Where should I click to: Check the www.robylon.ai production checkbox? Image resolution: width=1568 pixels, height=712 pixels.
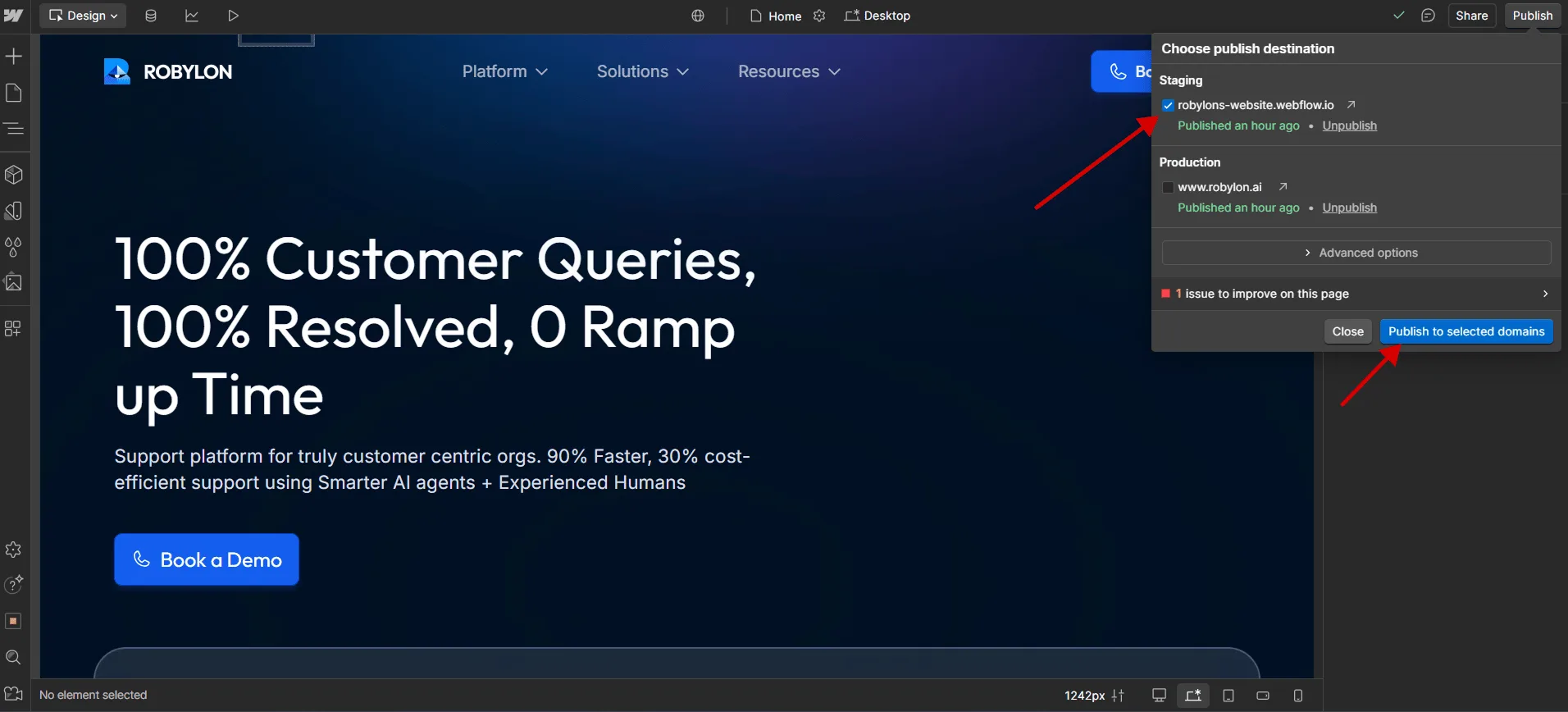1168,187
